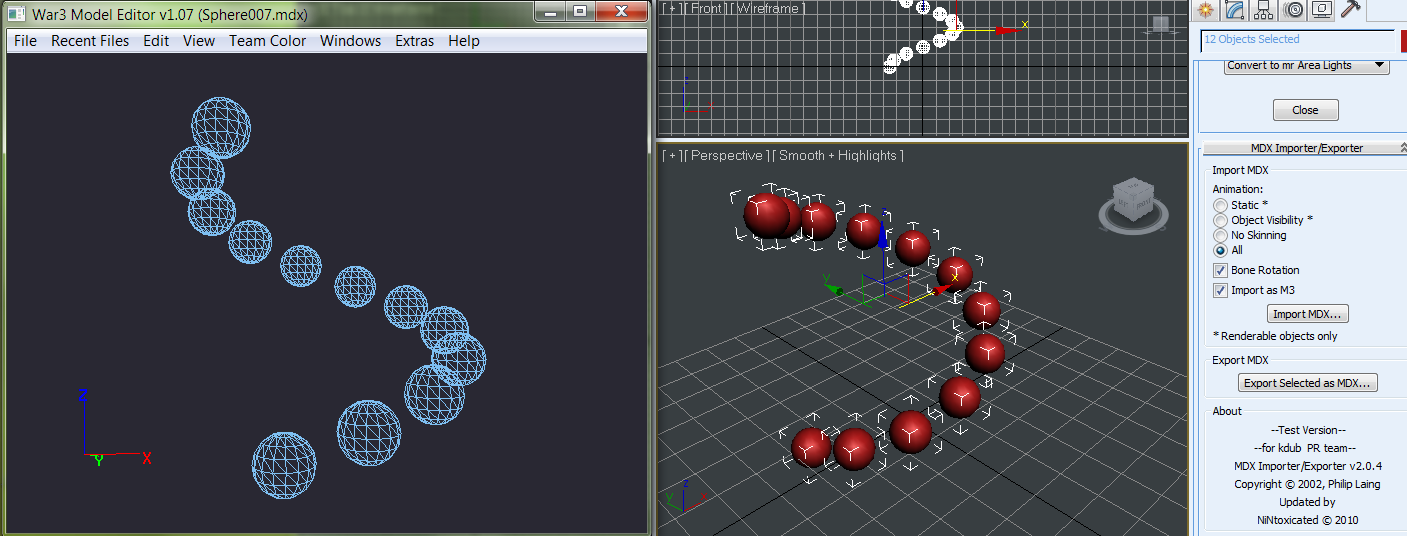Click the War3 Model Editor window icon
This screenshot has height=536, width=1407.
click(x=16, y=13)
